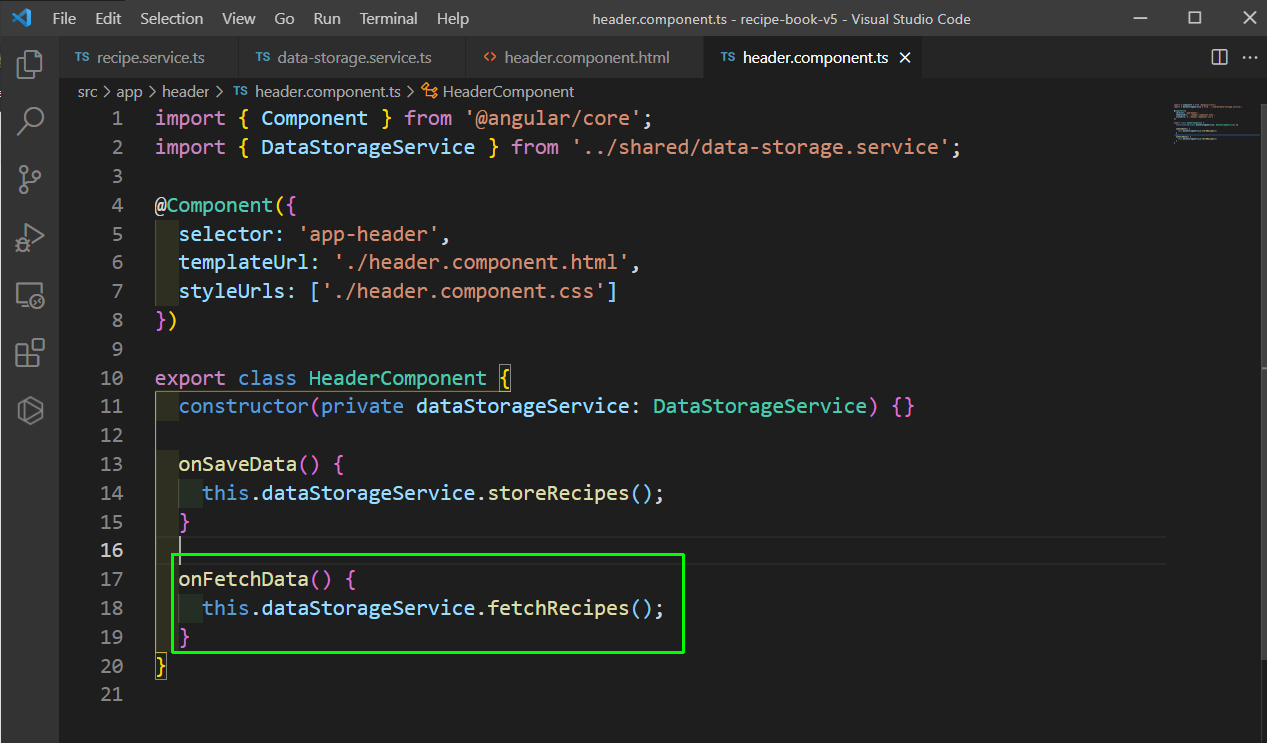Split the editor to the right

click(x=1219, y=57)
